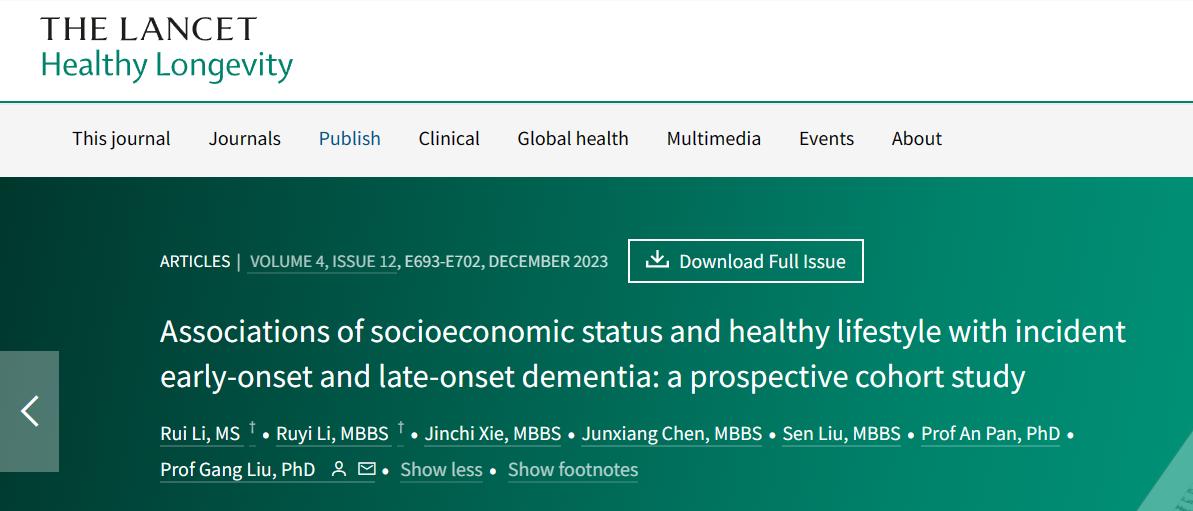The width and height of the screenshot is (1193, 511).
Task: Click the previous article arrow icon
Action: click(x=29, y=411)
